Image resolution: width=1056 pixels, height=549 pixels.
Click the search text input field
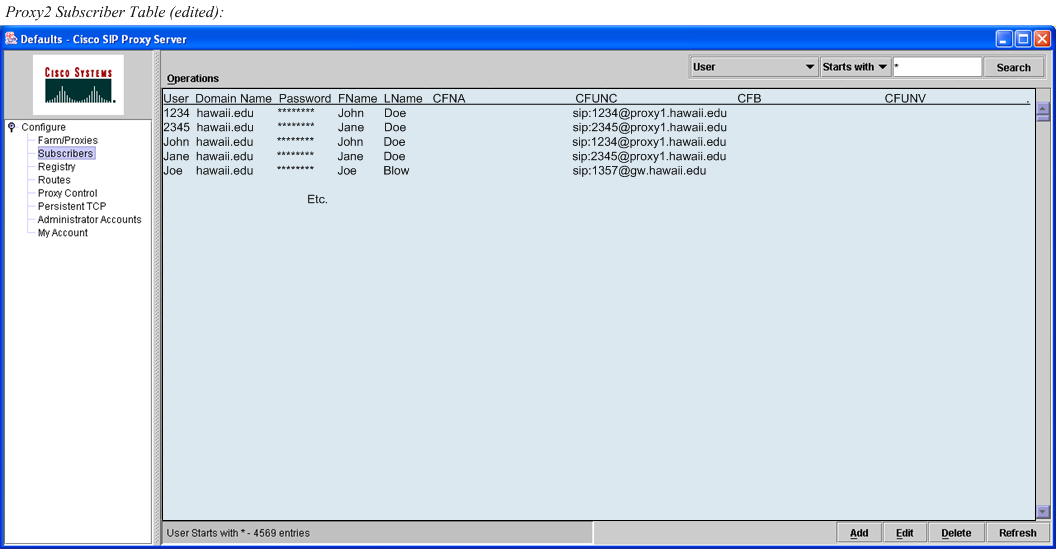[x=937, y=67]
